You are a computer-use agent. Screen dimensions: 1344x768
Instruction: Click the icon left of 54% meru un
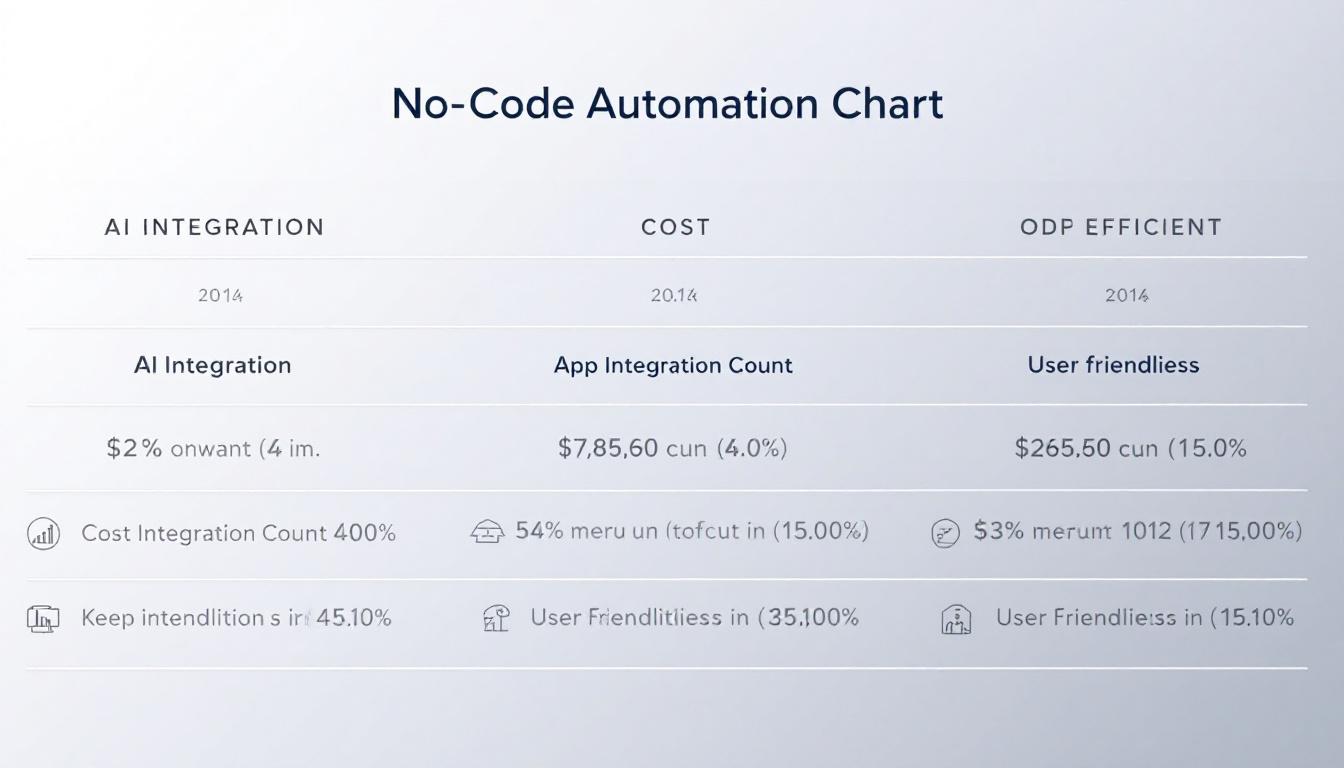point(487,533)
